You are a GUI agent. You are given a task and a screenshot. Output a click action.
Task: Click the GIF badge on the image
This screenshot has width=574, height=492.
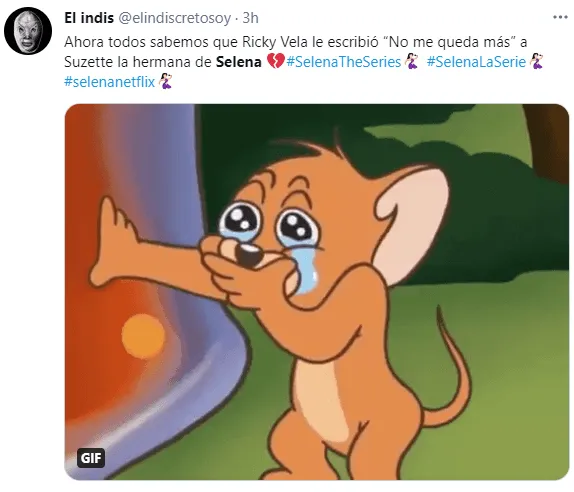coord(91,458)
